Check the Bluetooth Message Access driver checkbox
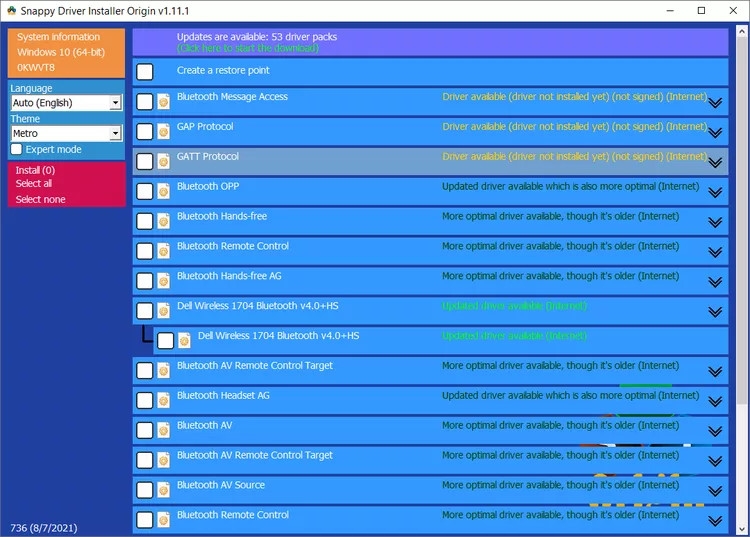This screenshot has width=750, height=537. click(144, 101)
